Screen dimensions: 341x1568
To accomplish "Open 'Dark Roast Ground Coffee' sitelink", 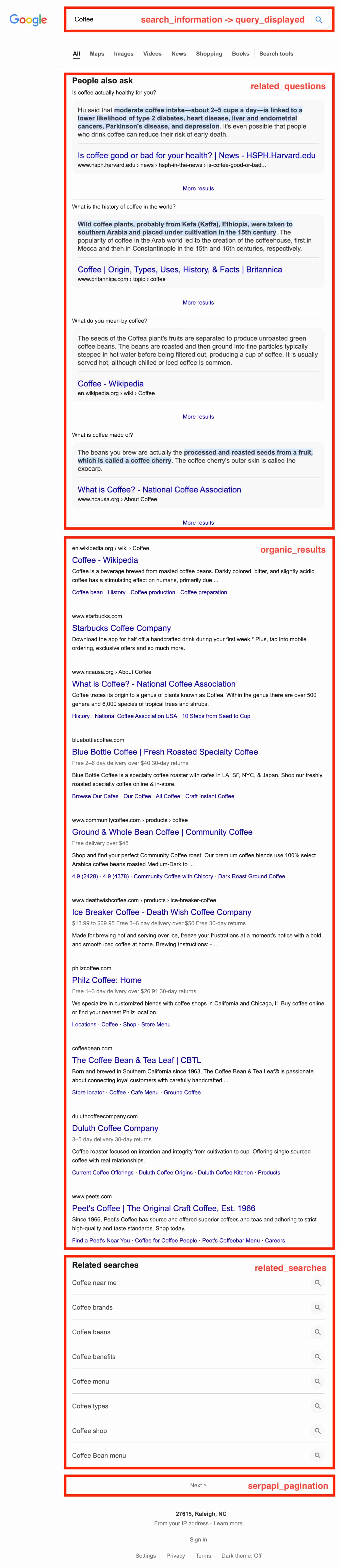I will (251, 876).
